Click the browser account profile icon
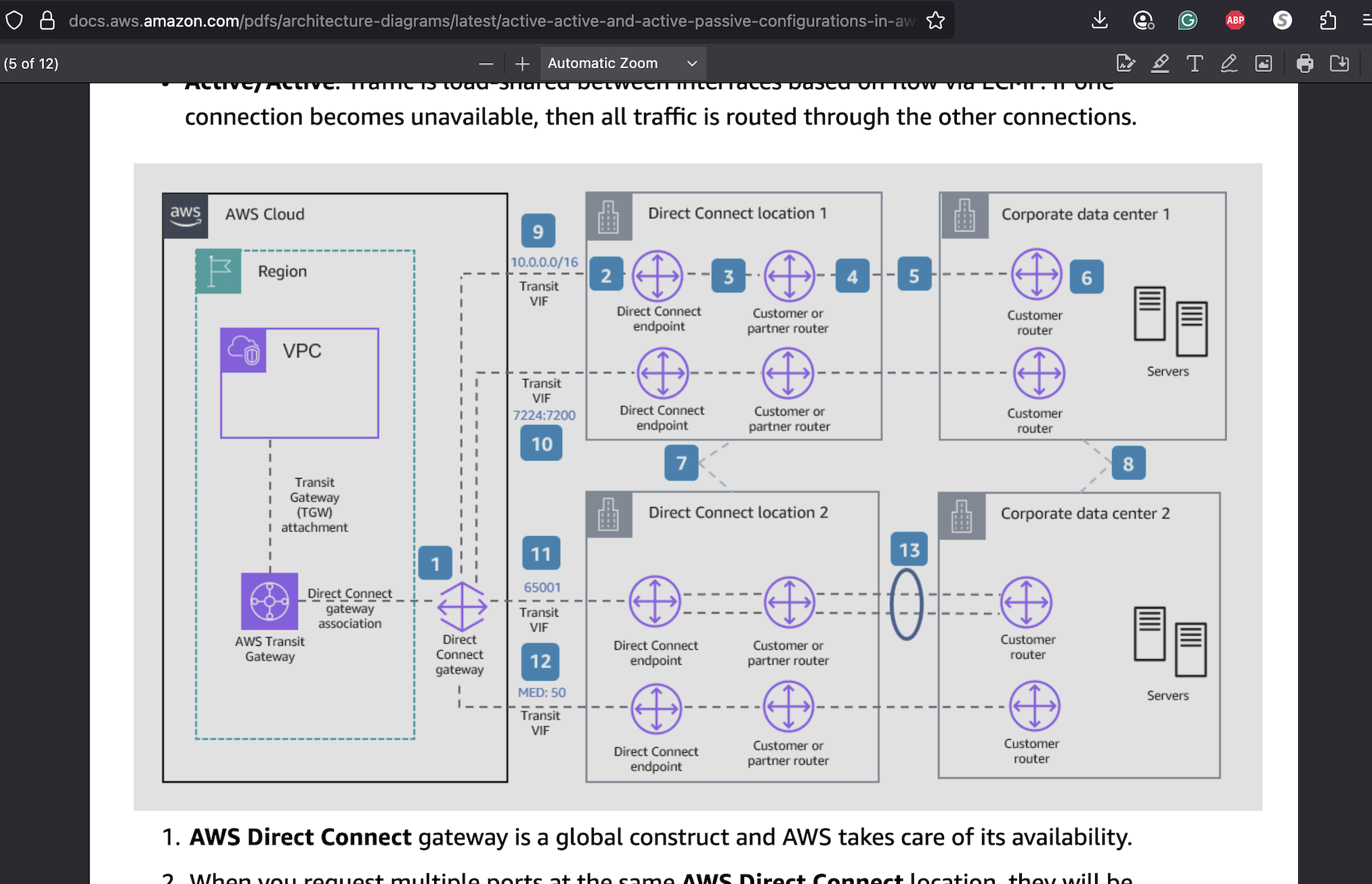1372x884 pixels. 1143,20
